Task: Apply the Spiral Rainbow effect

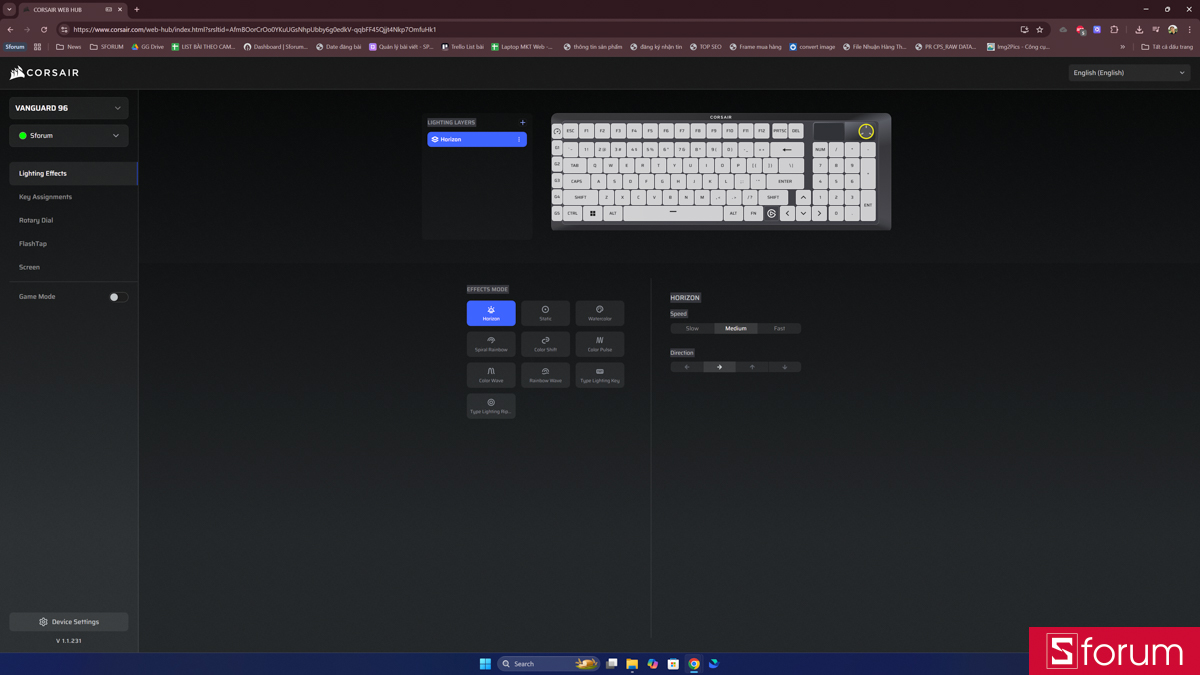Action: [x=491, y=344]
